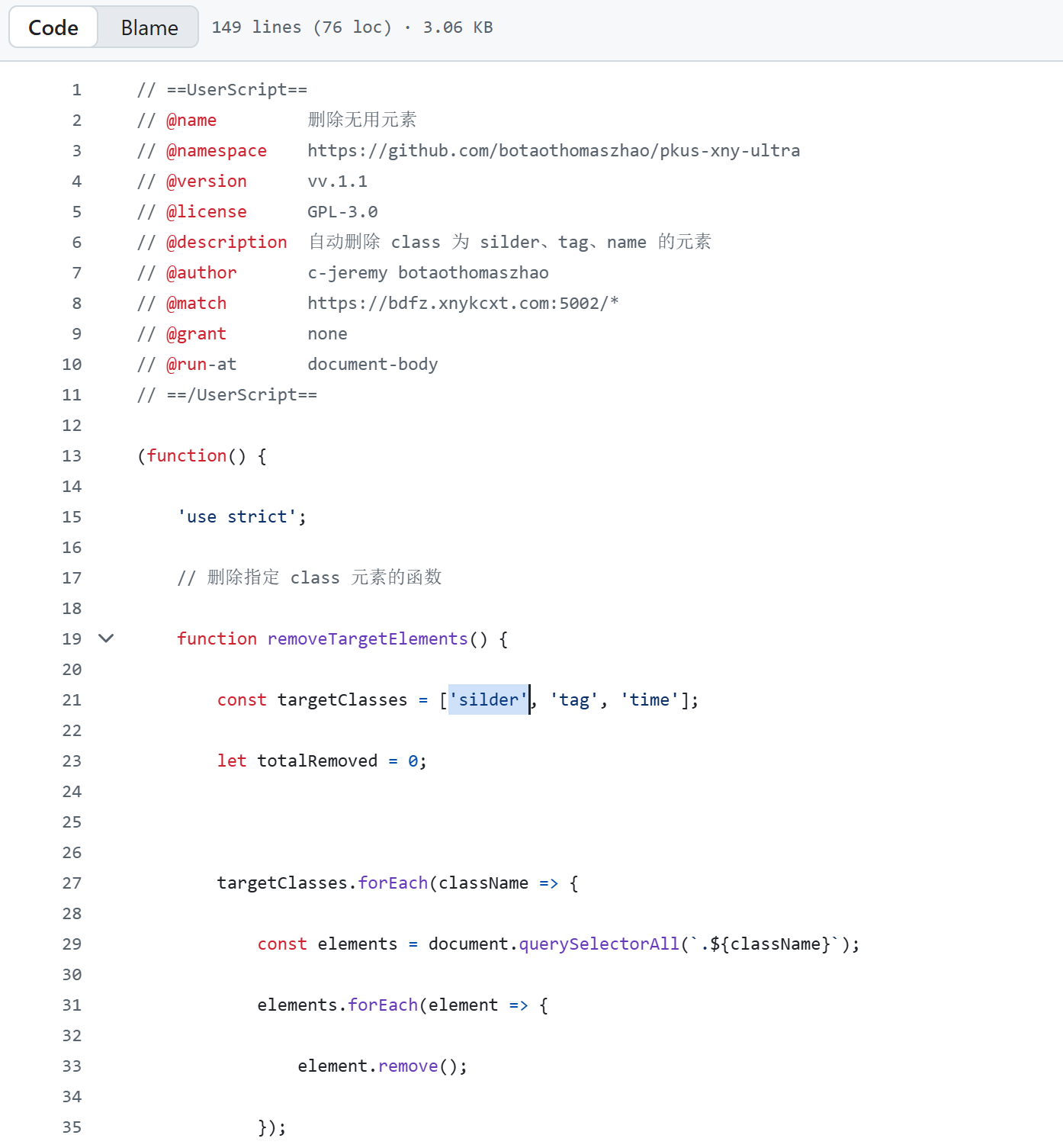Click the highlighted 'silder' string
The image size is (1063, 1148).
488,700
